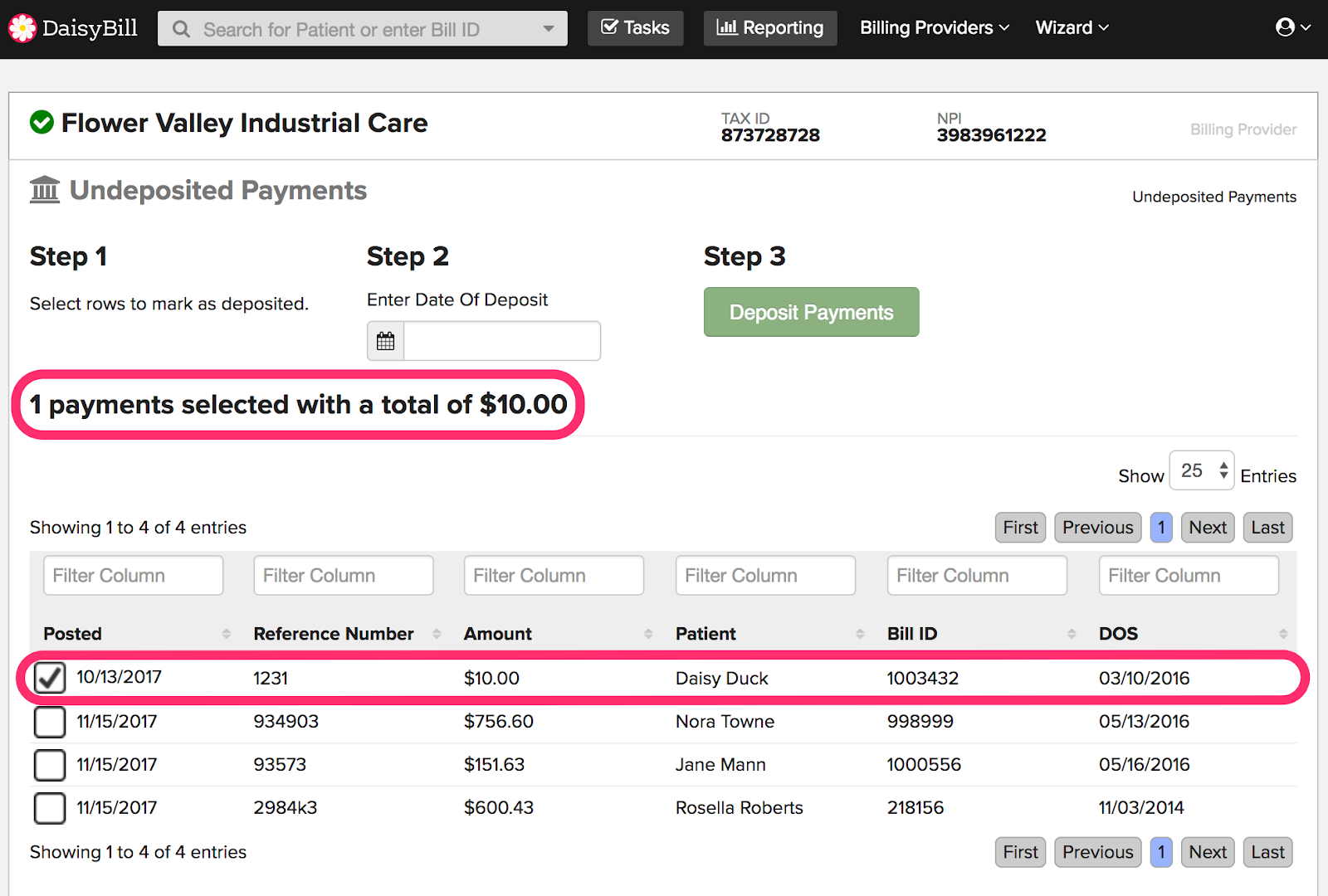Click the green verified checkmark icon
Viewport: 1328px width, 896px height.
pos(41,123)
